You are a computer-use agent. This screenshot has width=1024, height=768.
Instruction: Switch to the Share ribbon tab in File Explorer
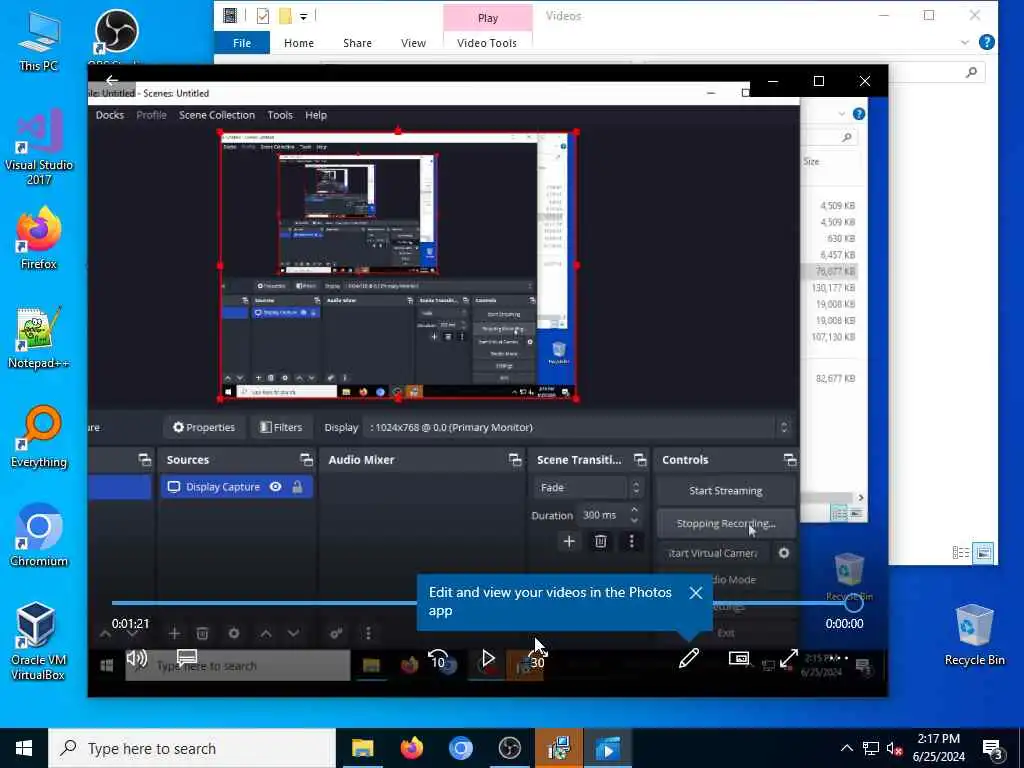point(357,43)
